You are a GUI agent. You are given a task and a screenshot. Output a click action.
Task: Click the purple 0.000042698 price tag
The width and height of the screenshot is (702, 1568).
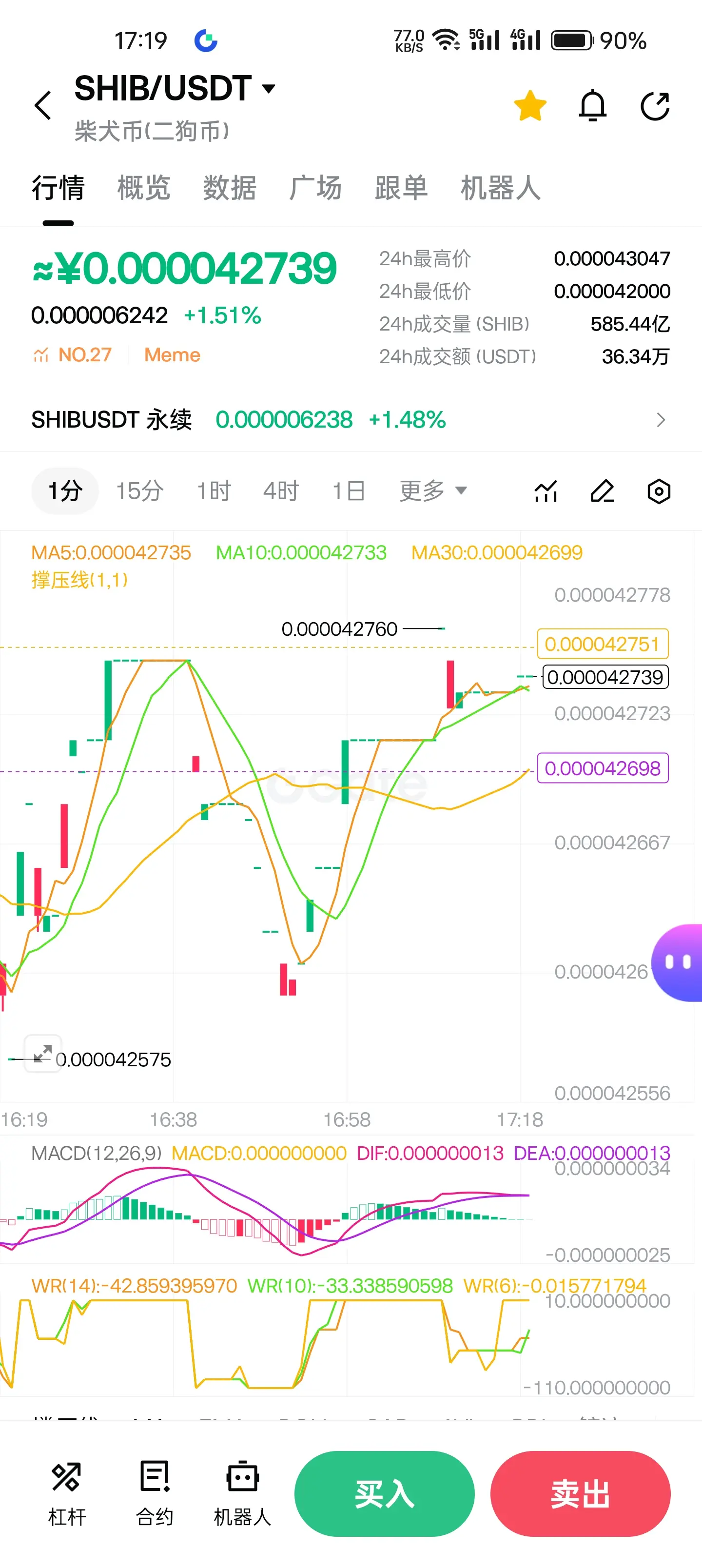click(x=603, y=768)
